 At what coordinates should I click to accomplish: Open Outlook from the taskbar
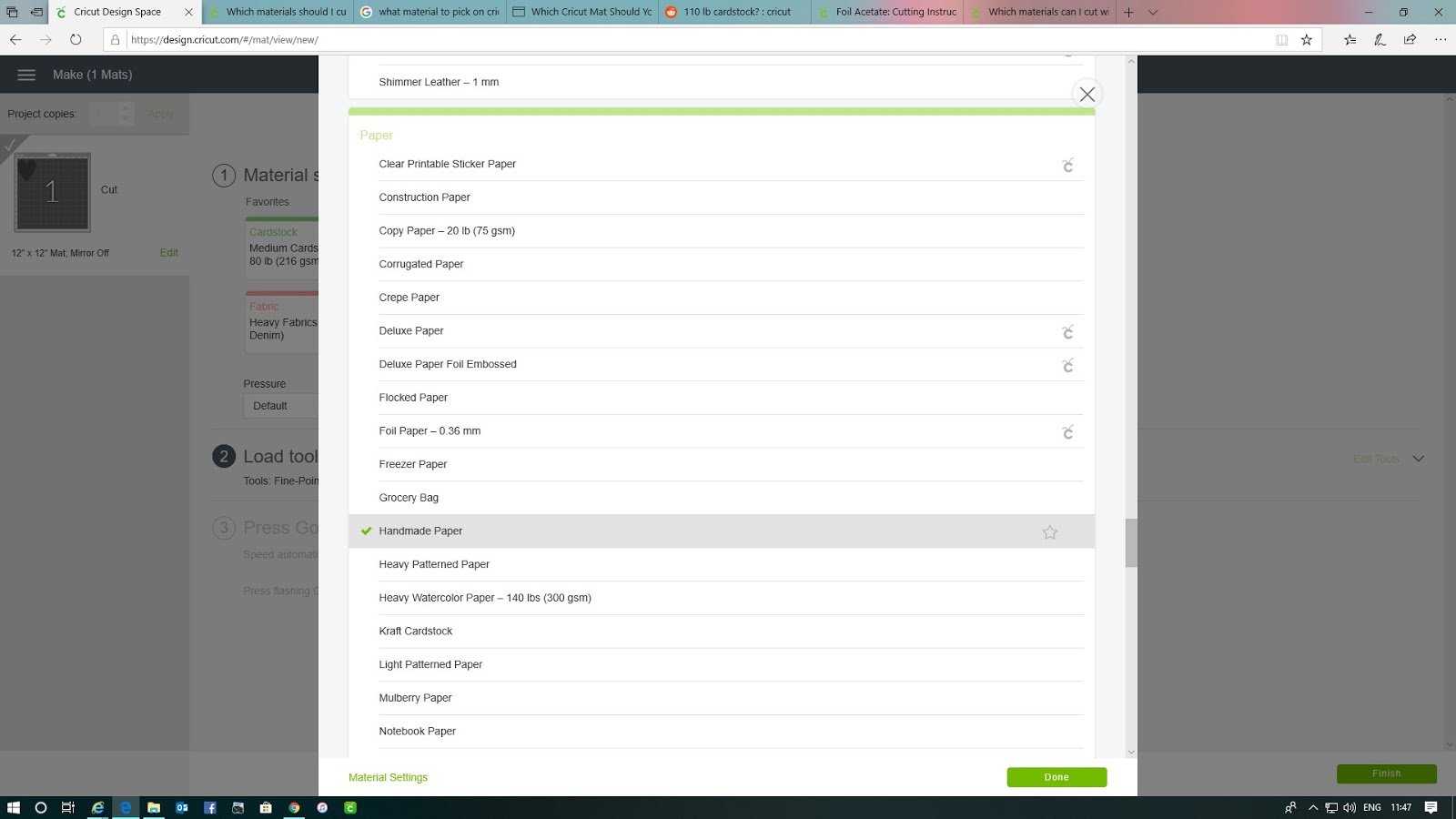point(182,807)
